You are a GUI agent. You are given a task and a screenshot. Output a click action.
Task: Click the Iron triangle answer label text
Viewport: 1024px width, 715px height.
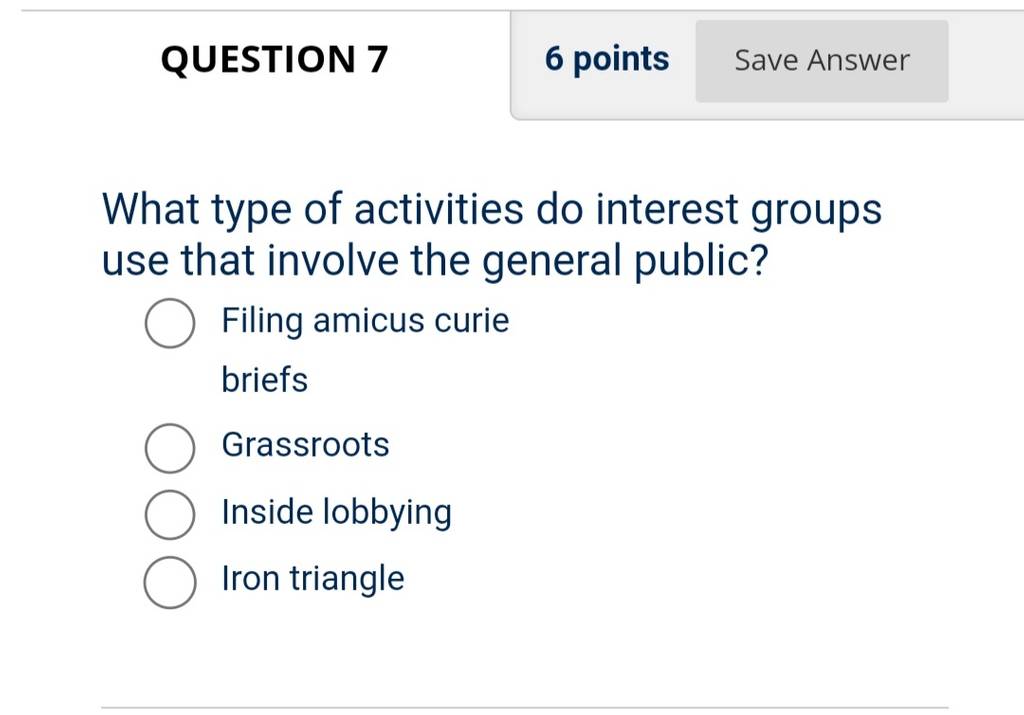tap(313, 579)
